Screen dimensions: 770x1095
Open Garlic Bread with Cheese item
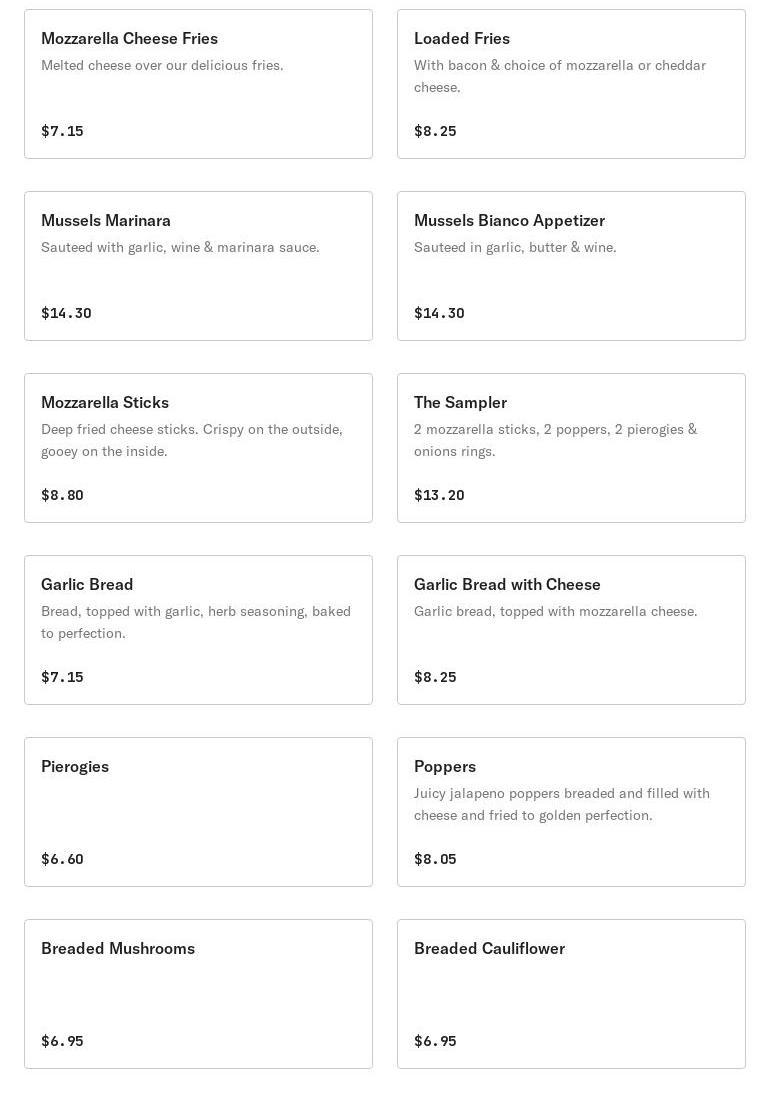(571, 630)
